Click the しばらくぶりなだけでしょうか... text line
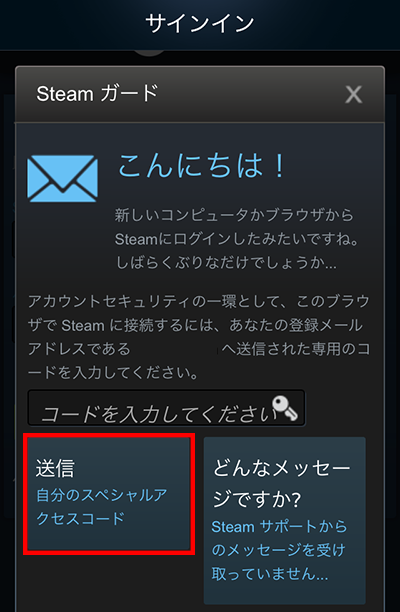The width and height of the screenshot is (400, 612). (x=226, y=263)
